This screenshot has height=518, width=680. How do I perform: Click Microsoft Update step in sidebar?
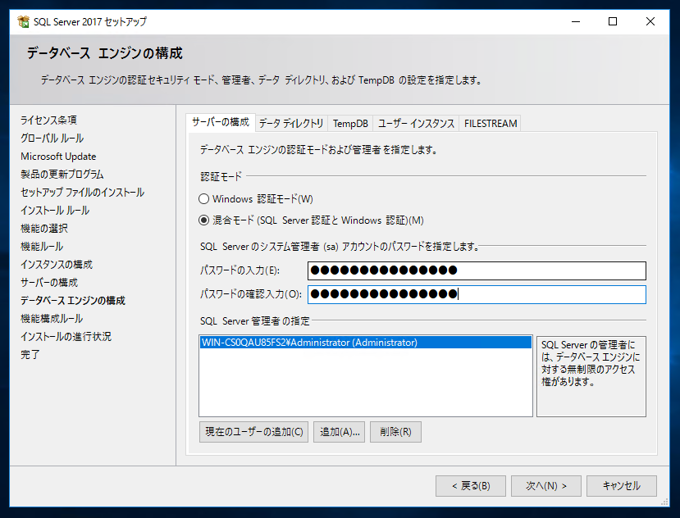coord(58,156)
